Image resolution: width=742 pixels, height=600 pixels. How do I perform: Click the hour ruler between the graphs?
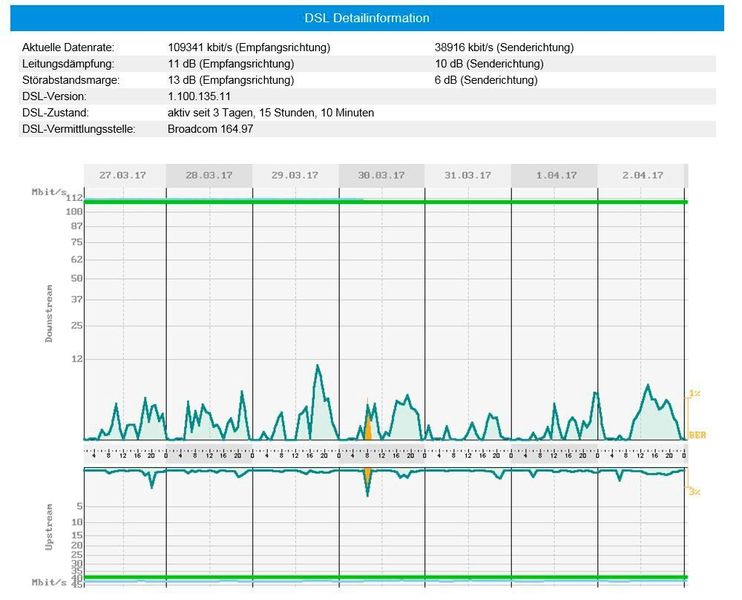click(385, 453)
